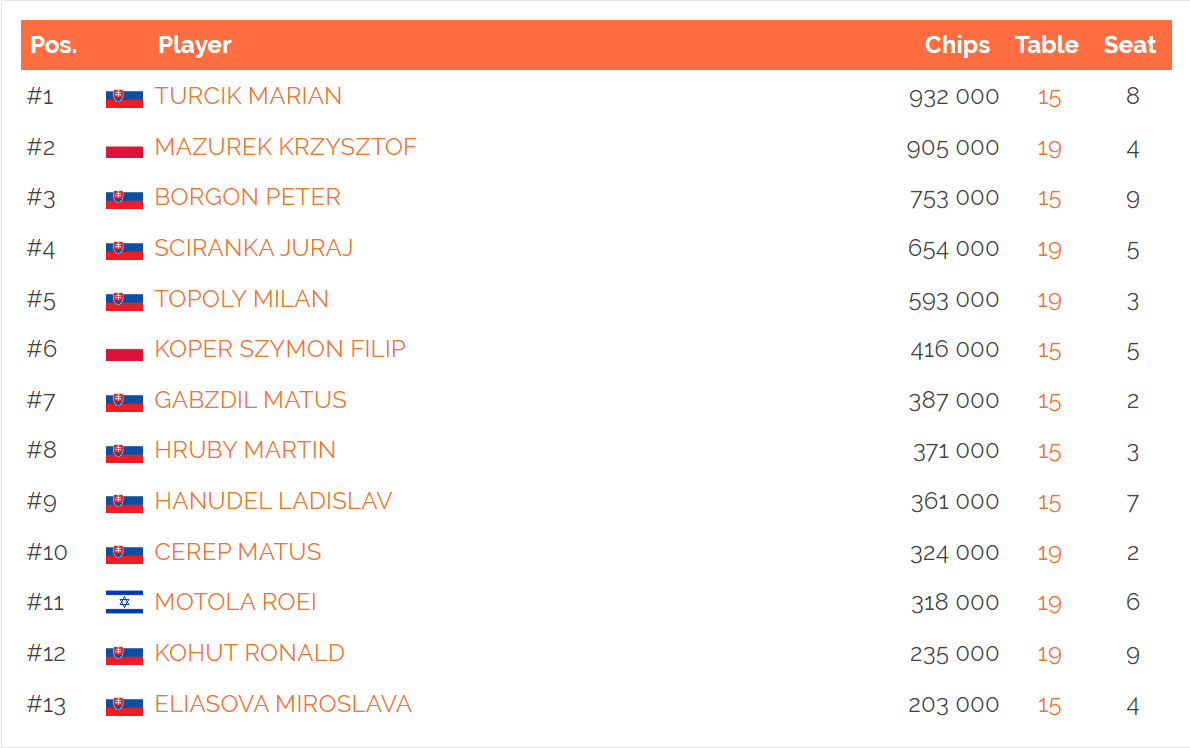The image size is (1190, 748).
Task: Click table 19 link for MAZUREK KRZYSZTOF
Action: click(1049, 149)
